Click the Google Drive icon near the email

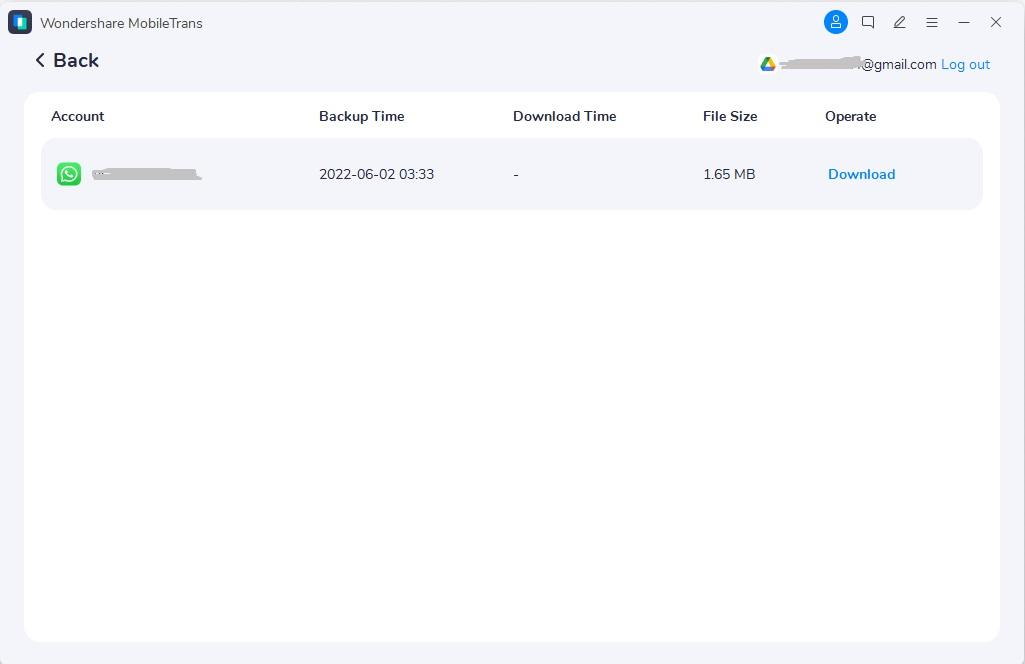(x=768, y=63)
